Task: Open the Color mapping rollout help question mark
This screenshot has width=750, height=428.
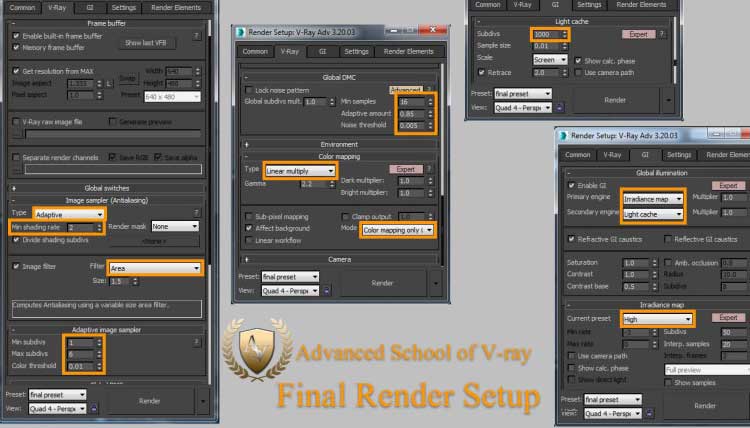Action: coord(429,169)
